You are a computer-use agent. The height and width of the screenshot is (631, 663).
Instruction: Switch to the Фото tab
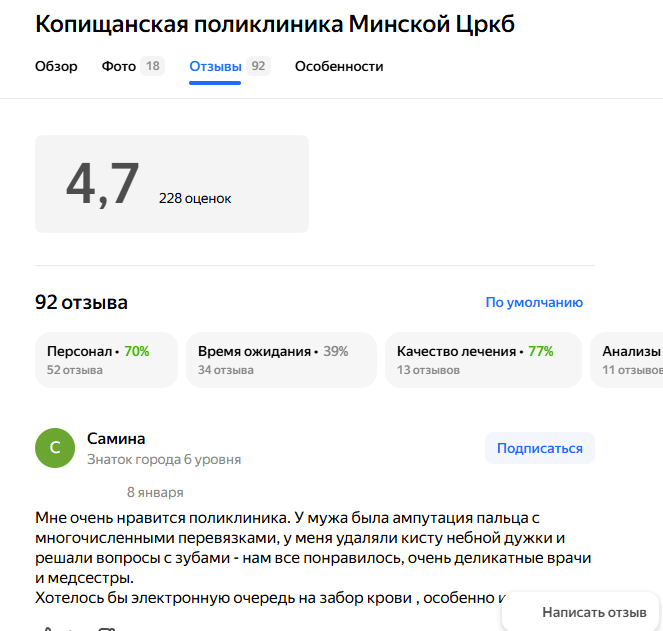(x=118, y=67)
